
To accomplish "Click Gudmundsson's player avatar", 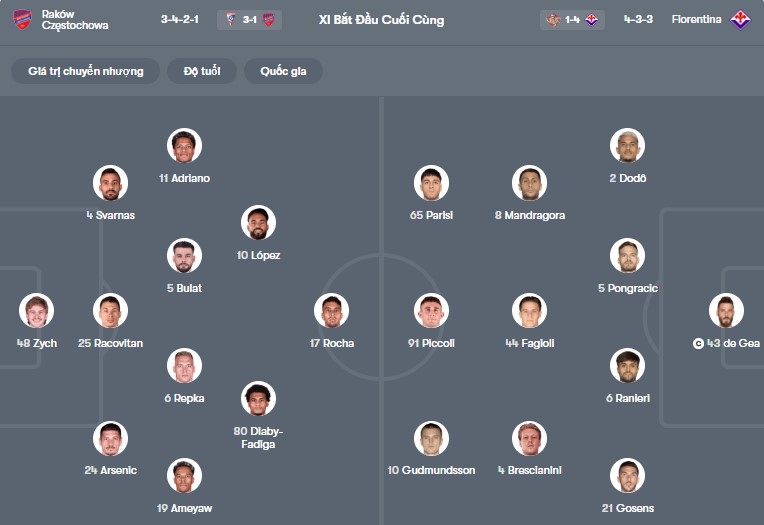I will [431, 439].
